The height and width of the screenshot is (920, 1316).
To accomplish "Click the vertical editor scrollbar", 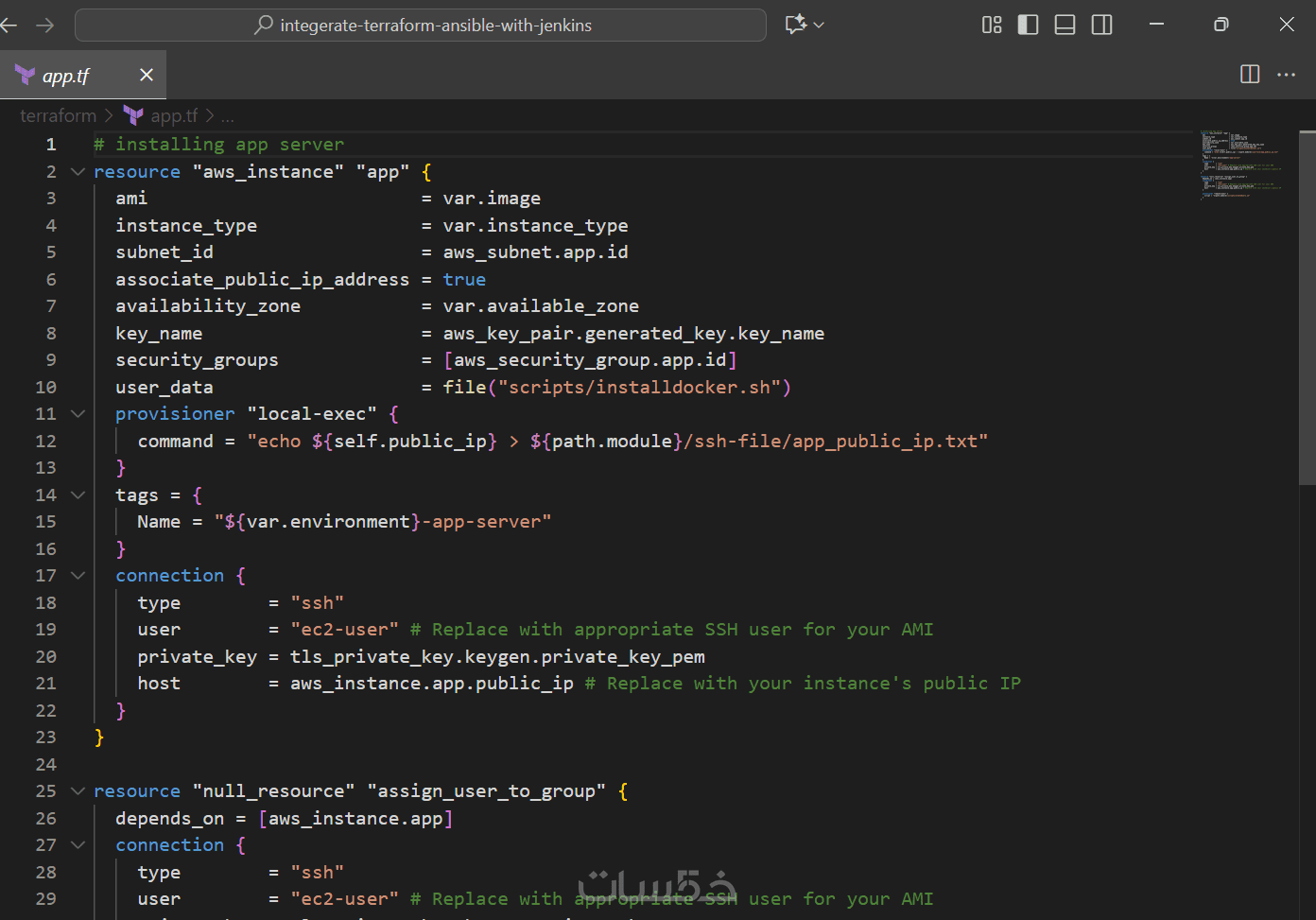I will (1307, 307).
